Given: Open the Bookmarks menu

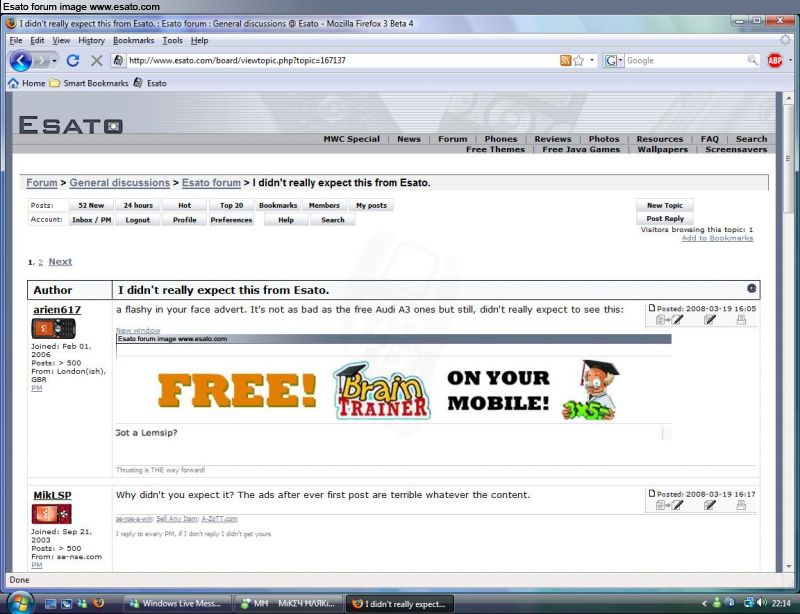Looking at the screenshot, I should click(x=134, y=40).
